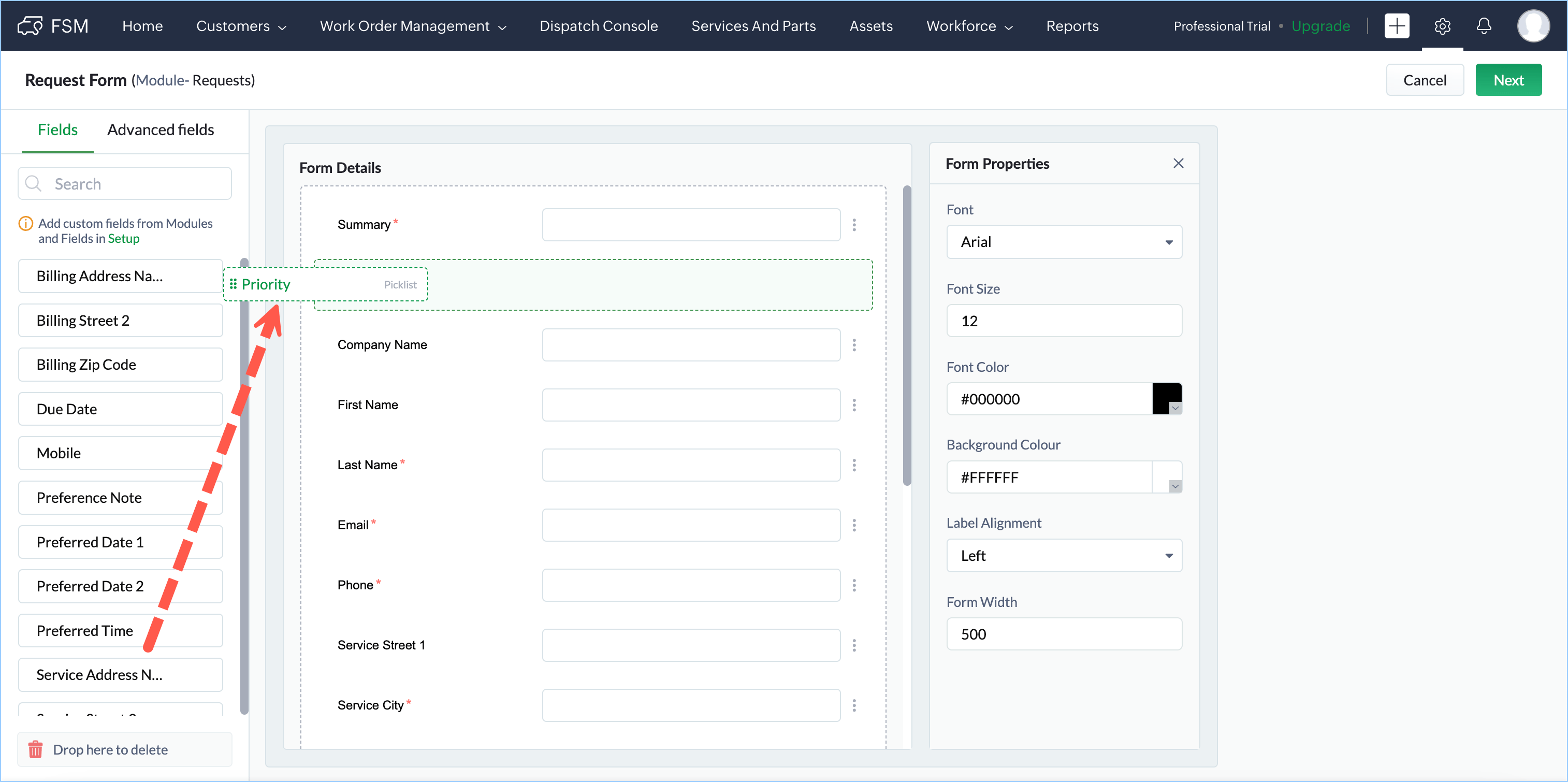Image resolution: width=1568 pixels, height=782 pixels.
Task: Open Summary field options menu
Action: (854, 225)
